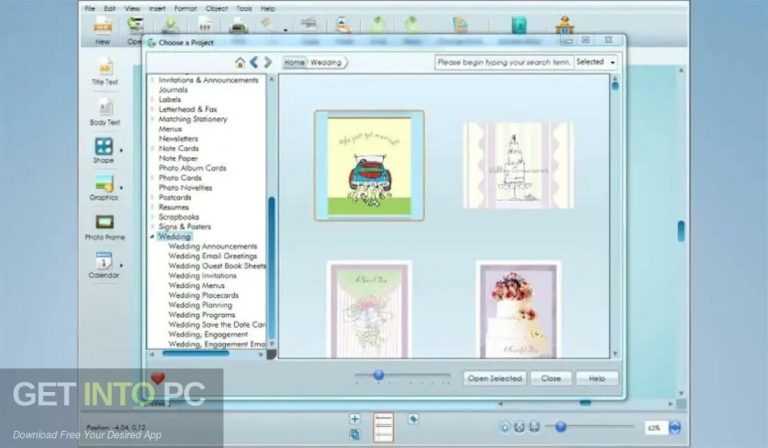Click the Open Selected button
The height and width of the screenshot is (448, 768).
pyautogui.click(x=494, y=378)
